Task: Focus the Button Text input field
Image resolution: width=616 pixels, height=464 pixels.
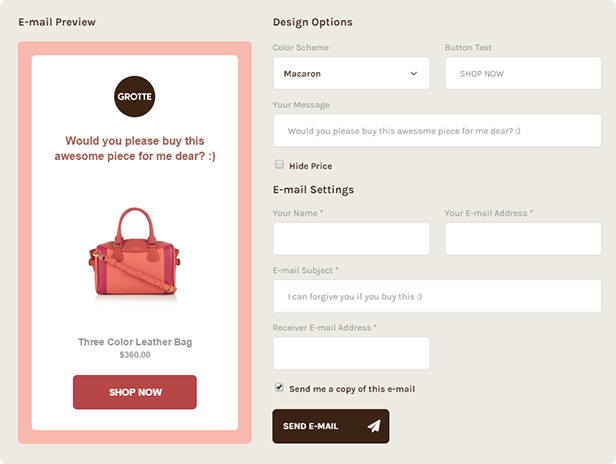Action: point(523,73)
